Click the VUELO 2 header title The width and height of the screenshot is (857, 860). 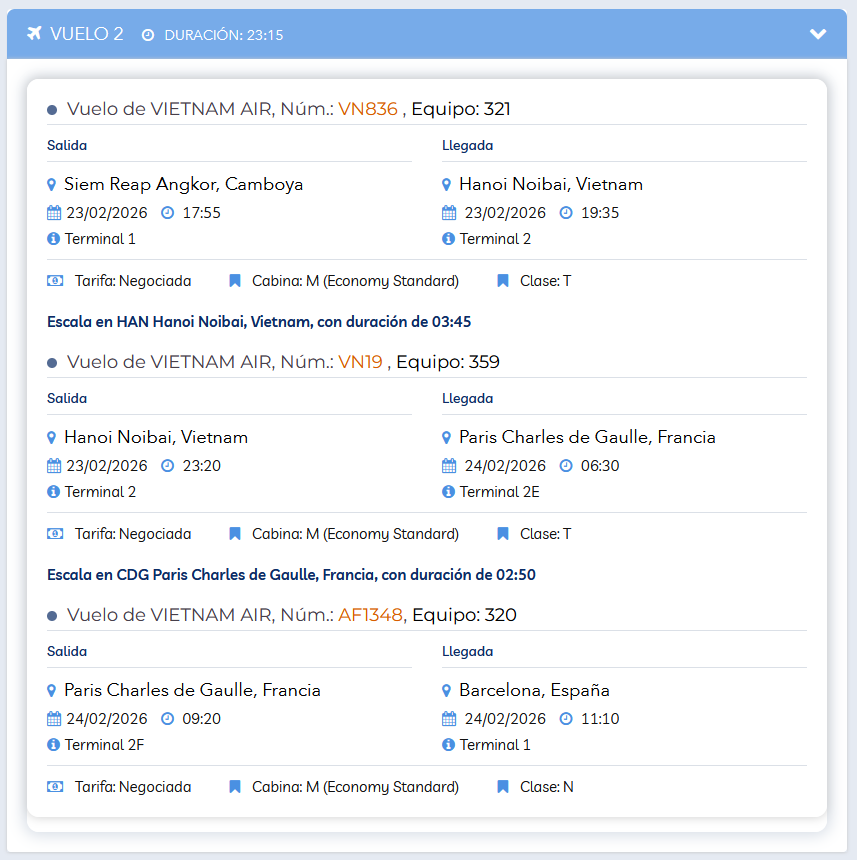click(x=86, y=34)
